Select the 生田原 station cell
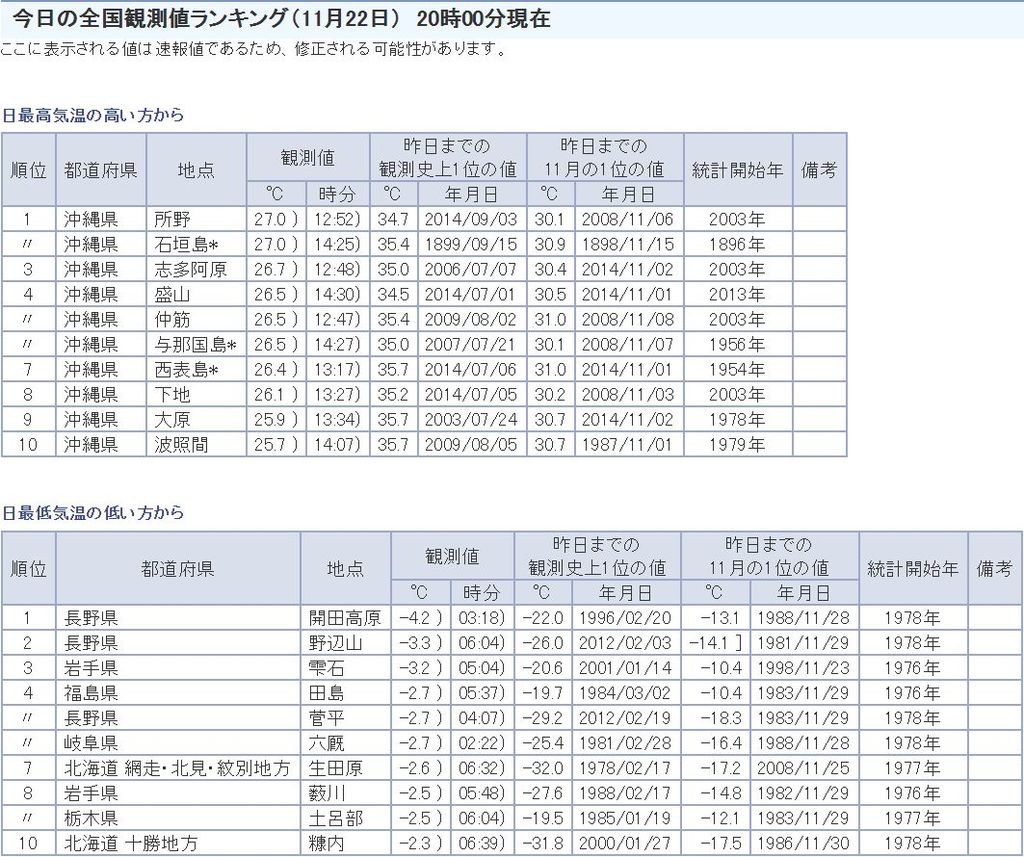This screenshot has height=857, width=1024. 346,768
